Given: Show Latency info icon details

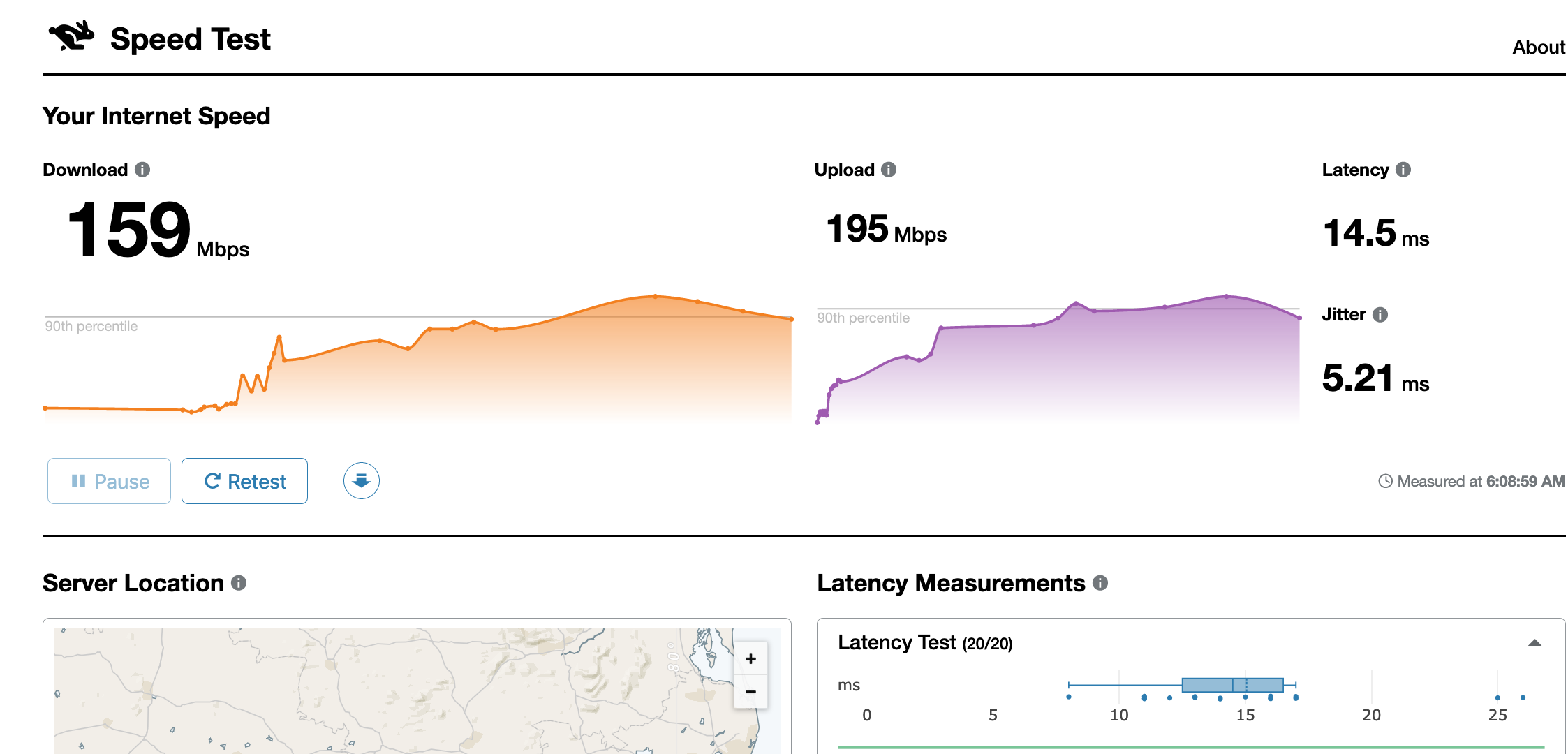Looking at the screenshot, I should (x=1403, y=170).
